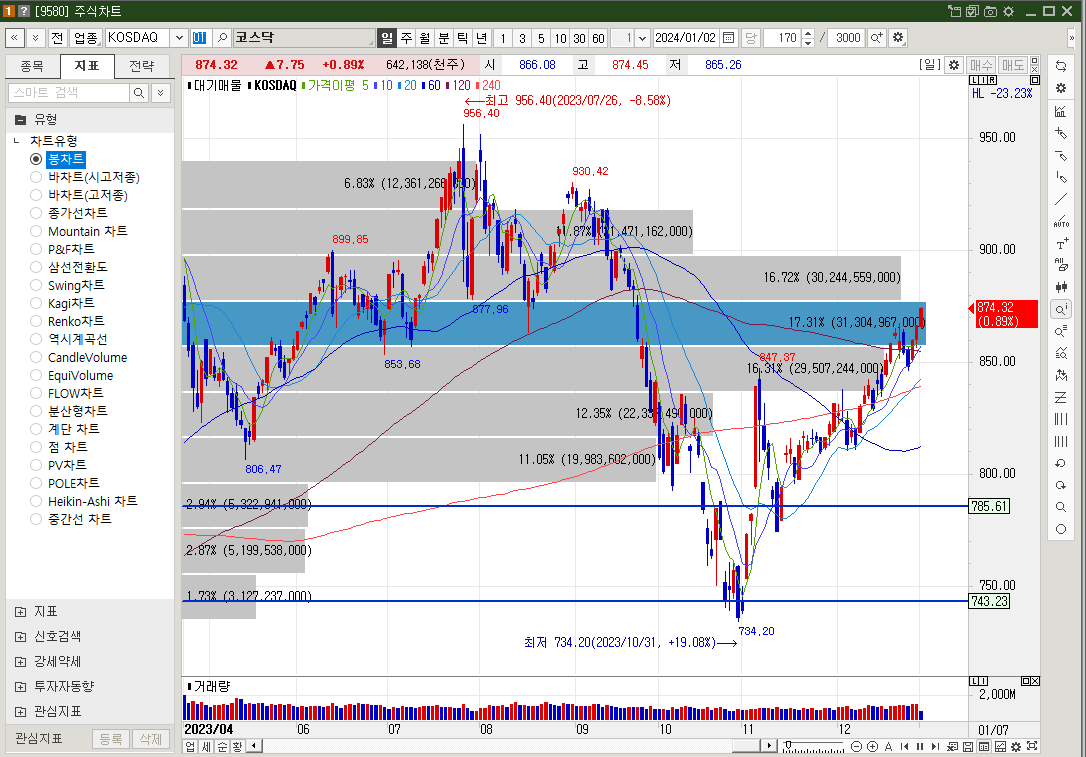1086x757 pixels.
Task: Click the chart-with-axes icon in right toolbar
Action: [1060, 111]
